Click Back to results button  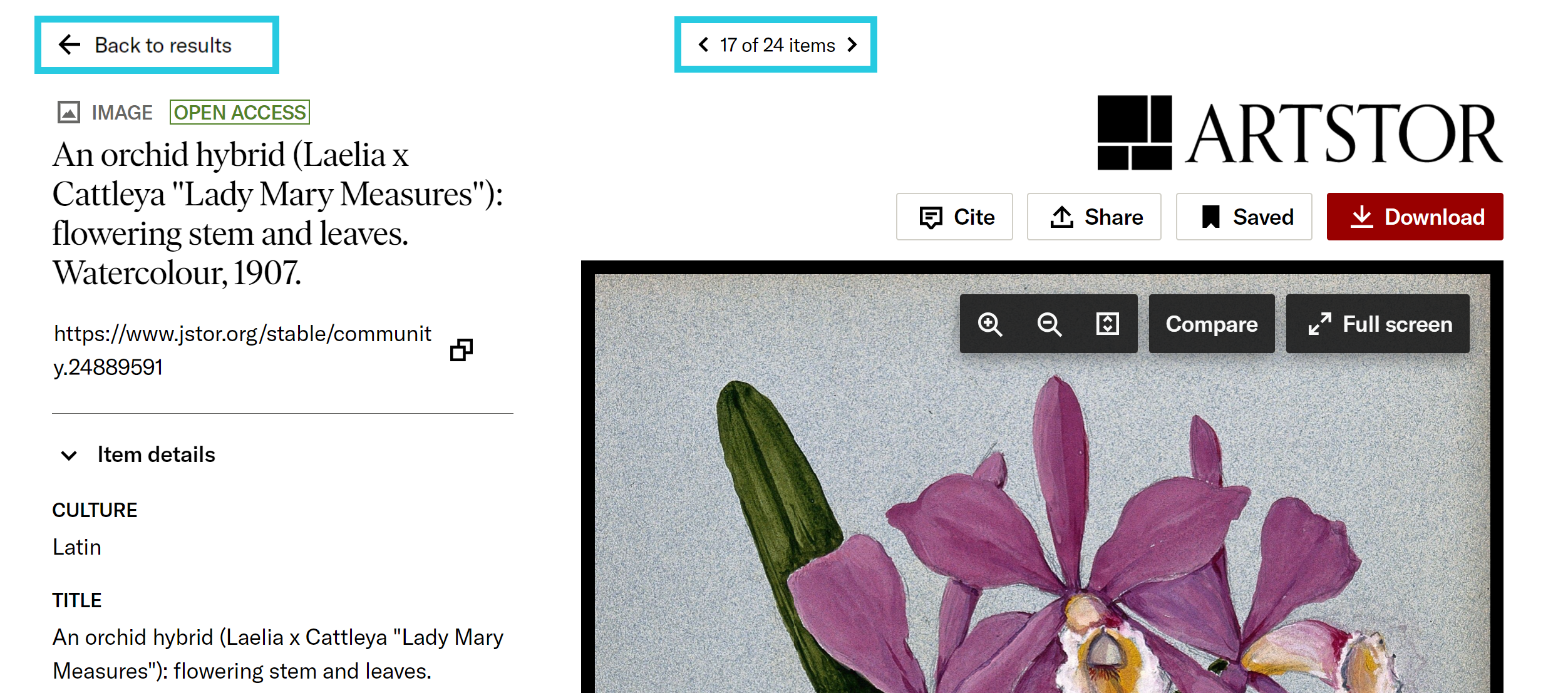156,44
